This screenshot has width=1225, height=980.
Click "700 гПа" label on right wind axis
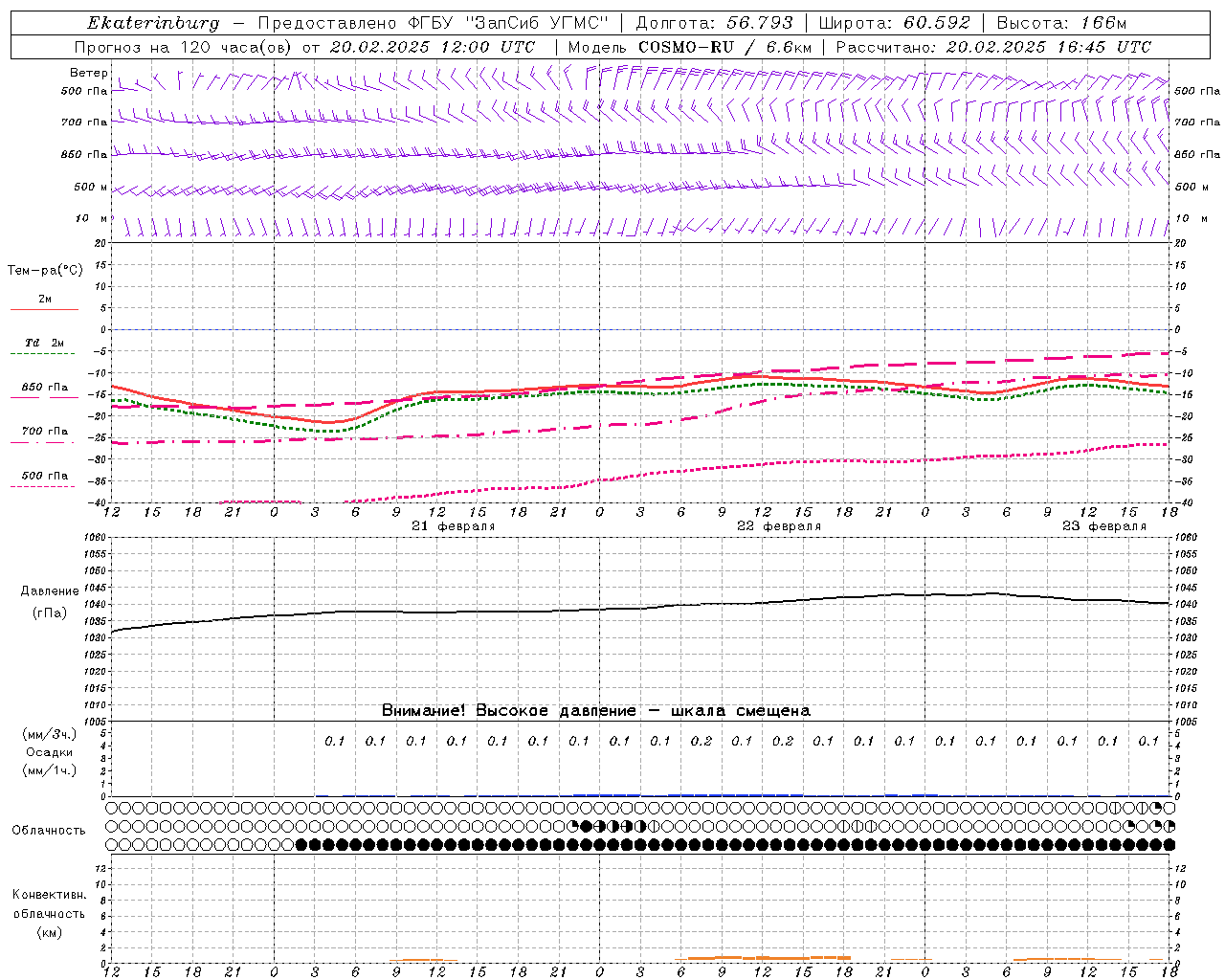(x=1197, y=122)
